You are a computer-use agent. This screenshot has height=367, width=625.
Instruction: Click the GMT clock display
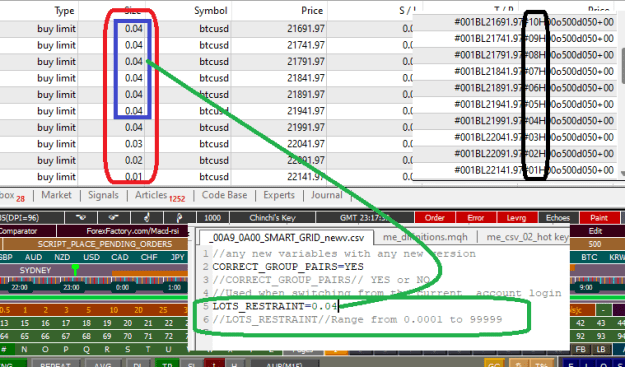point(364,218)
